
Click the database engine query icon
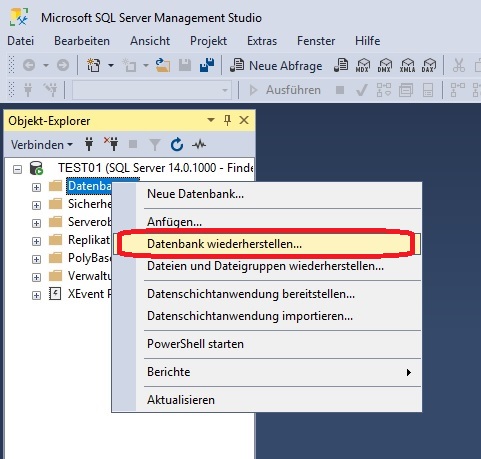(341, 65)
